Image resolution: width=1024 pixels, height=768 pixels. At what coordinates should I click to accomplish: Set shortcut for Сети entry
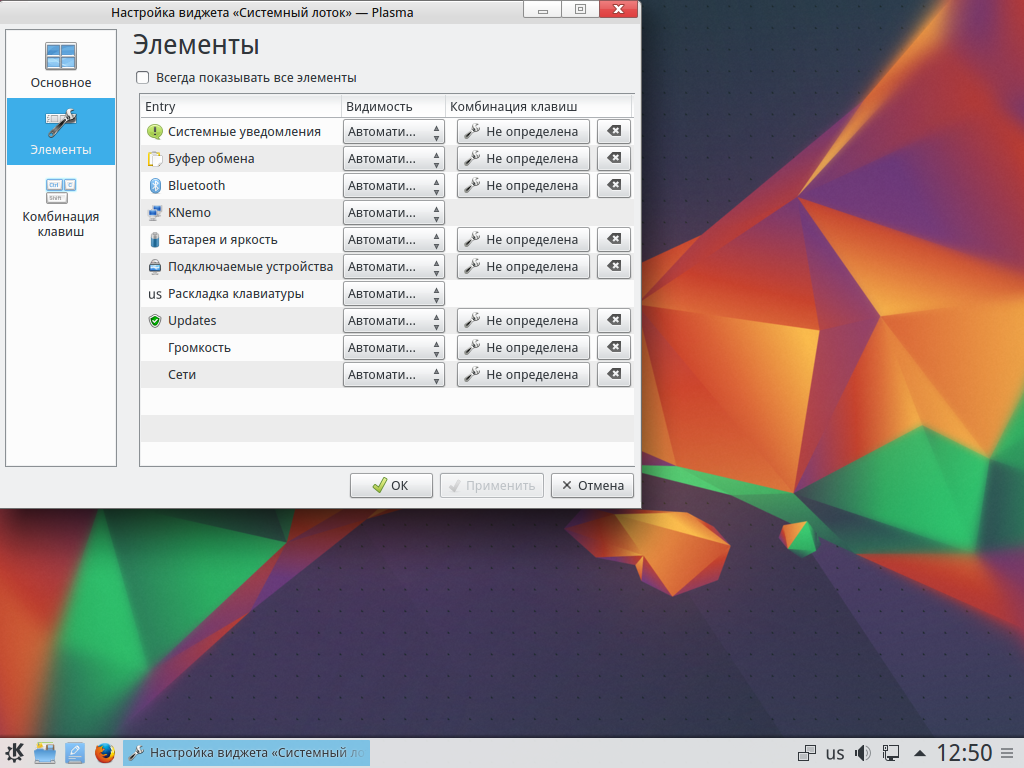coord(523,374)
